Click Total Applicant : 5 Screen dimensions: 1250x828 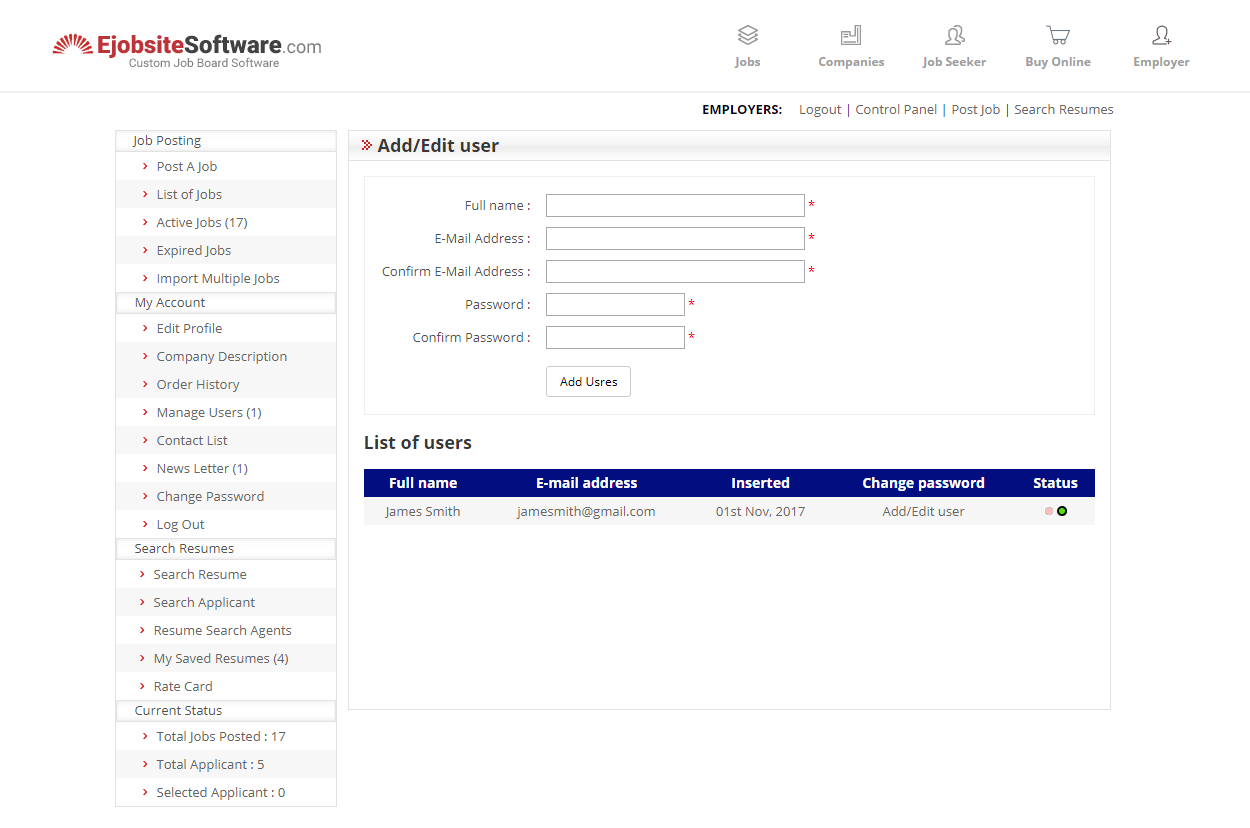[210, 765]
